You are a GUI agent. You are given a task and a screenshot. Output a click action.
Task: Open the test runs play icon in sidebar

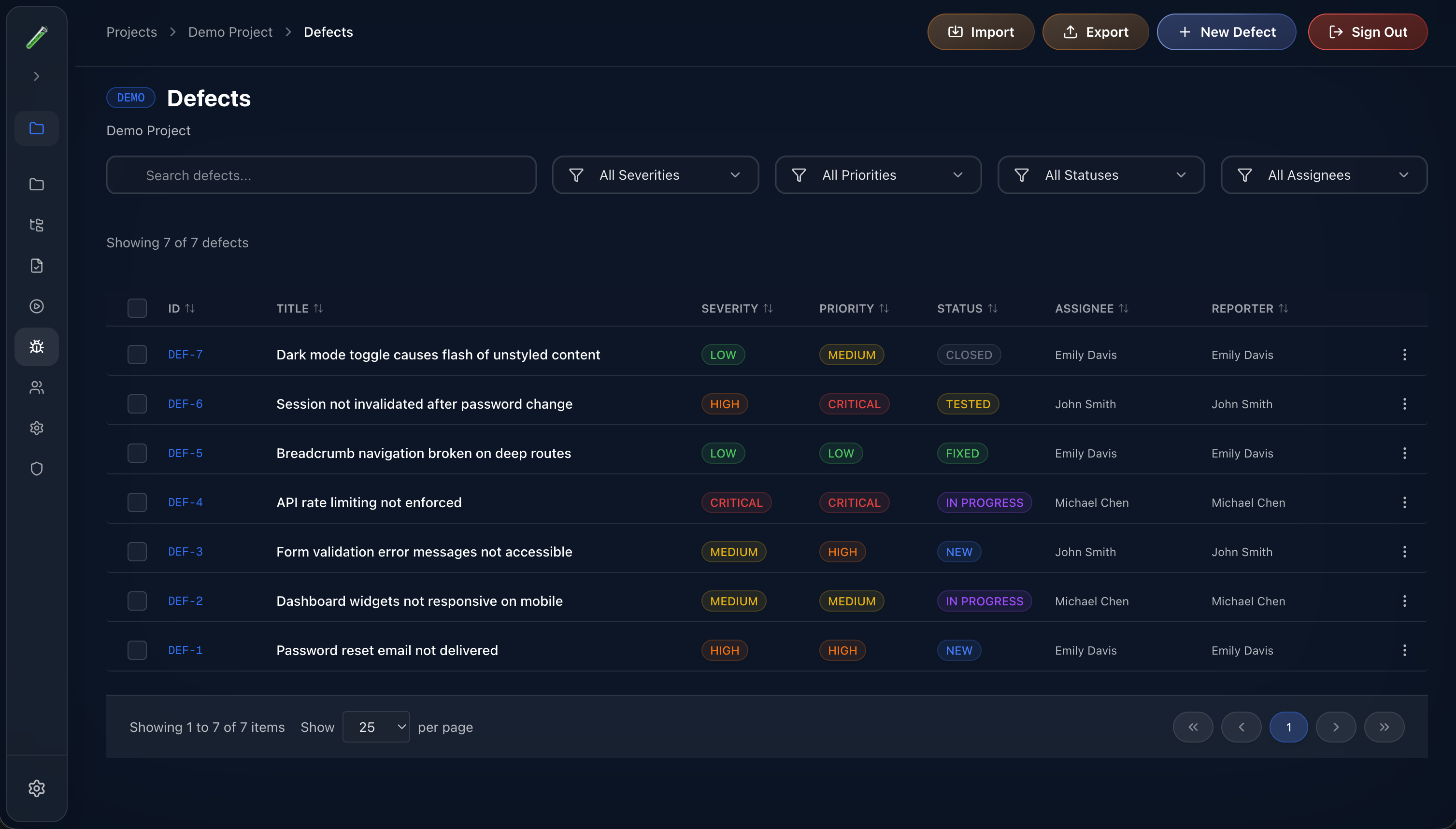pyautogui.click(x=36, y=306)
